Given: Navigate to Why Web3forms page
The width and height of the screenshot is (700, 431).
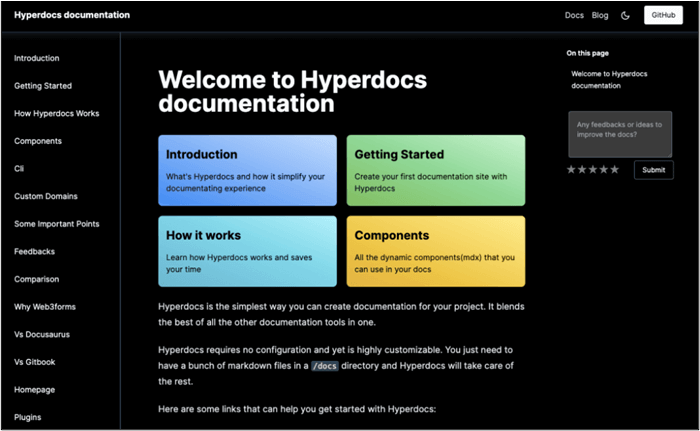Looking at the screenshot, I should click(x=45, y=307).
